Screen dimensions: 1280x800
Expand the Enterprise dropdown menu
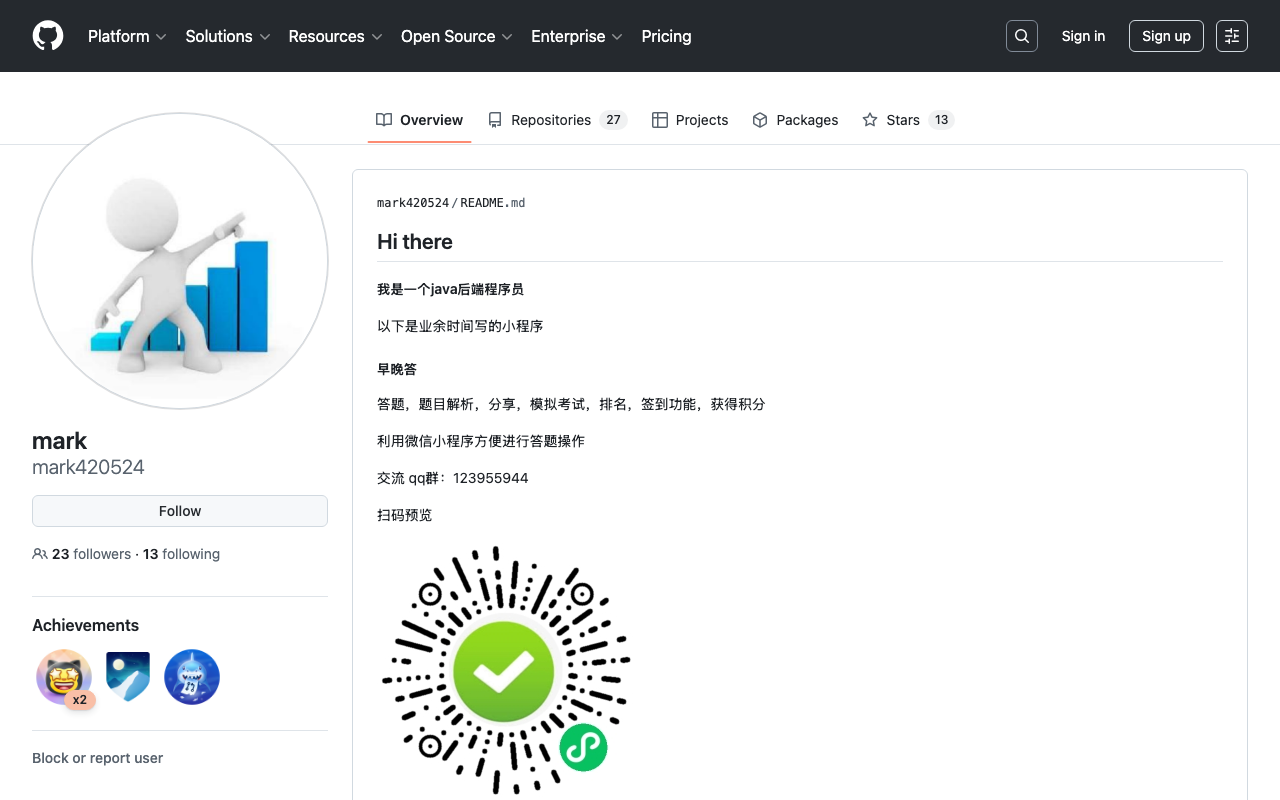[577, 36]
